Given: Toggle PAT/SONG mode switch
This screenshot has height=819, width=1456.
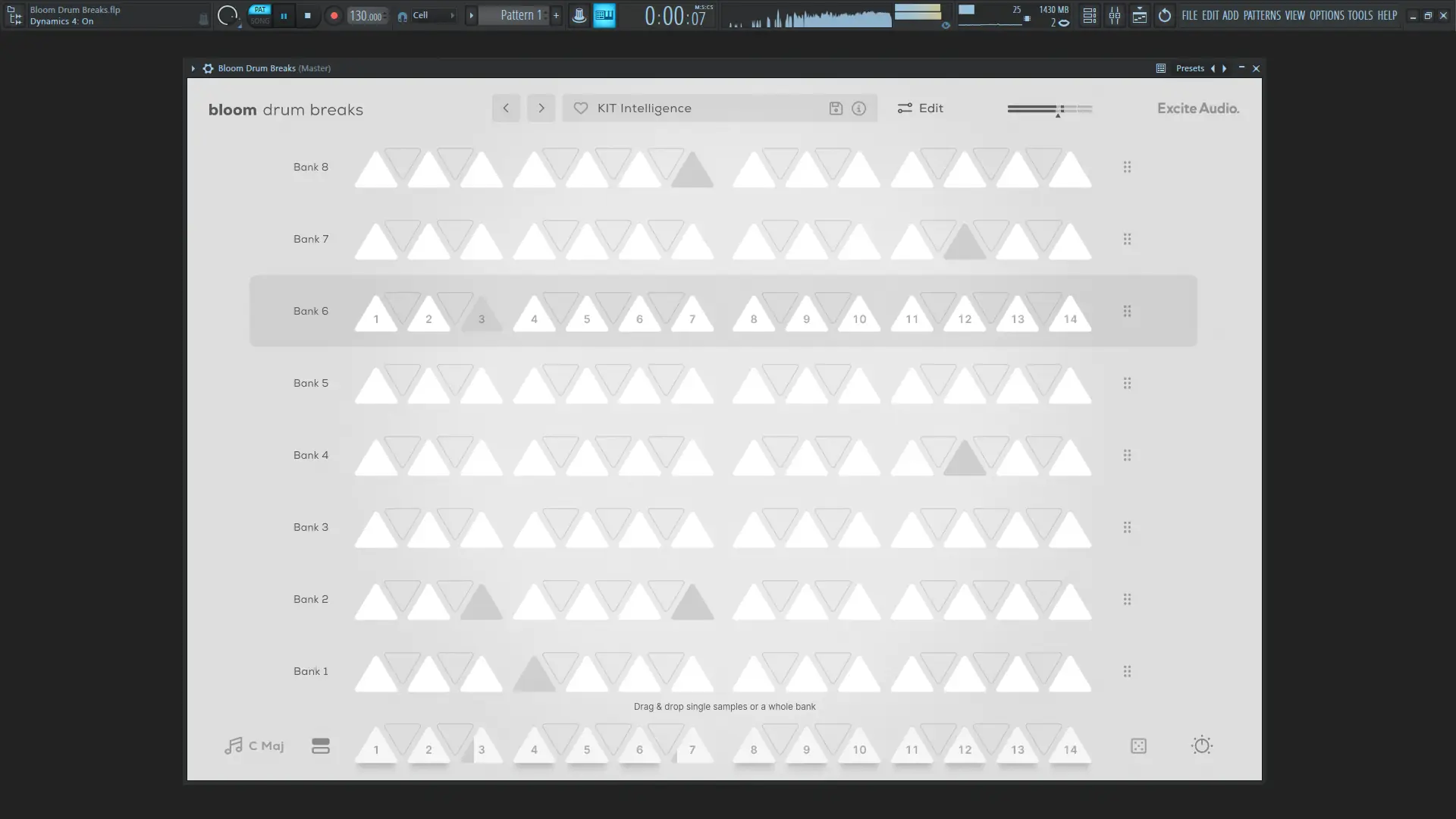Looking at the screenshot, I should pos(259,15).
